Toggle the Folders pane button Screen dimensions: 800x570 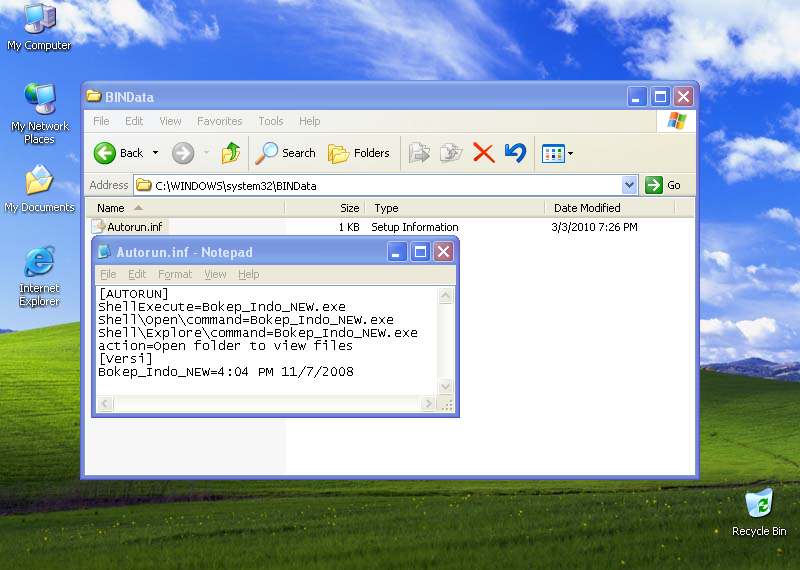tap(359, 153)
